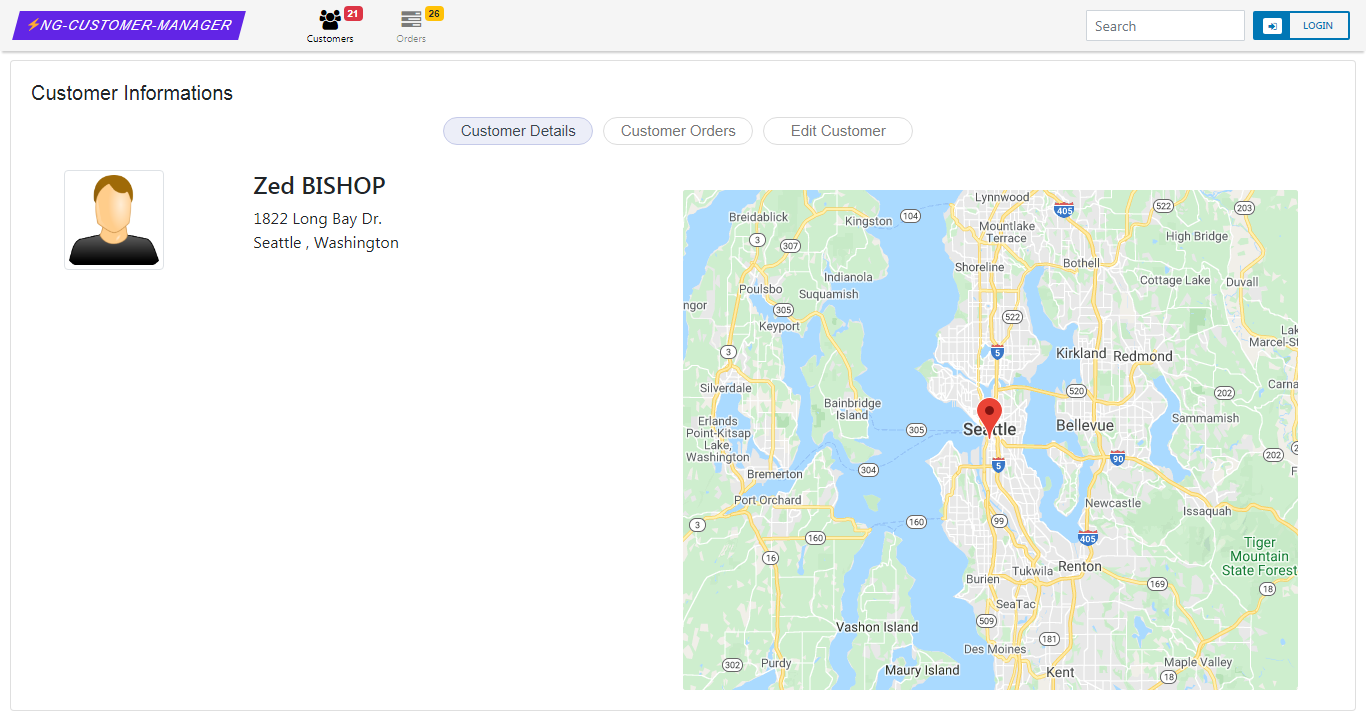Click Redmond on the map
This screenshot has height=726, width=1366.
(1143, 356)
